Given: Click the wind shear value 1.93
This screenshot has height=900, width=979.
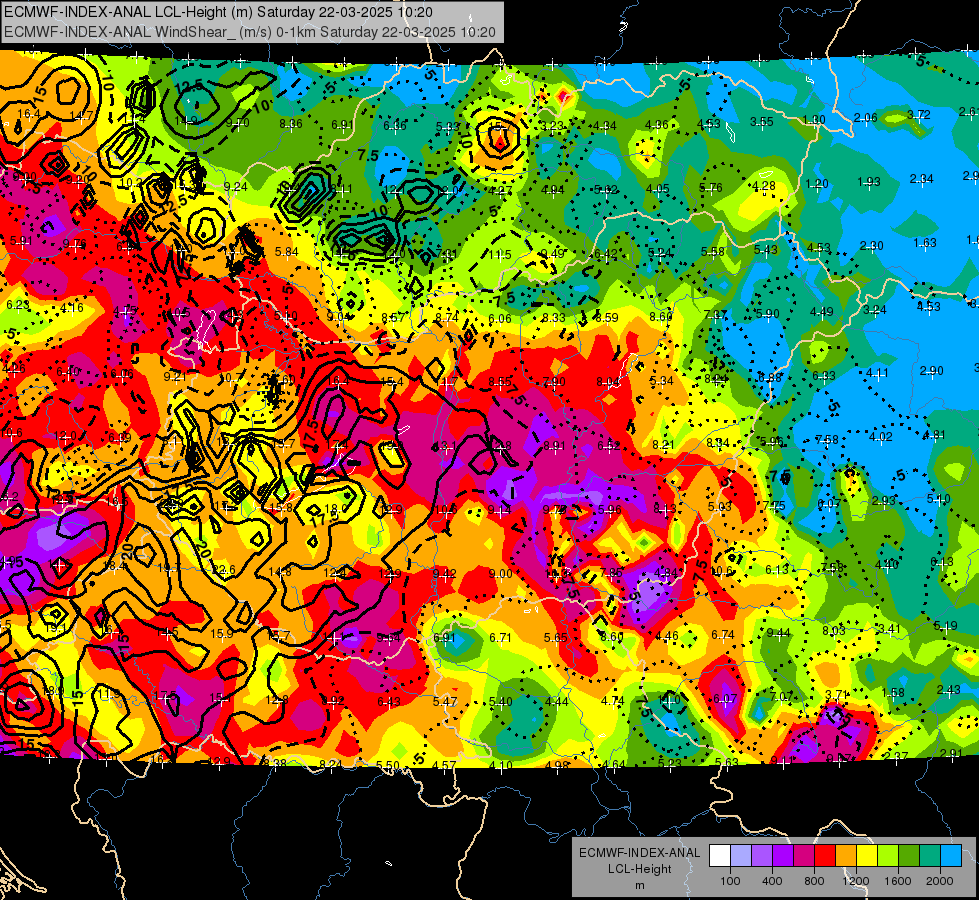Looking at the screenshot, I should [x=868, y=181].
